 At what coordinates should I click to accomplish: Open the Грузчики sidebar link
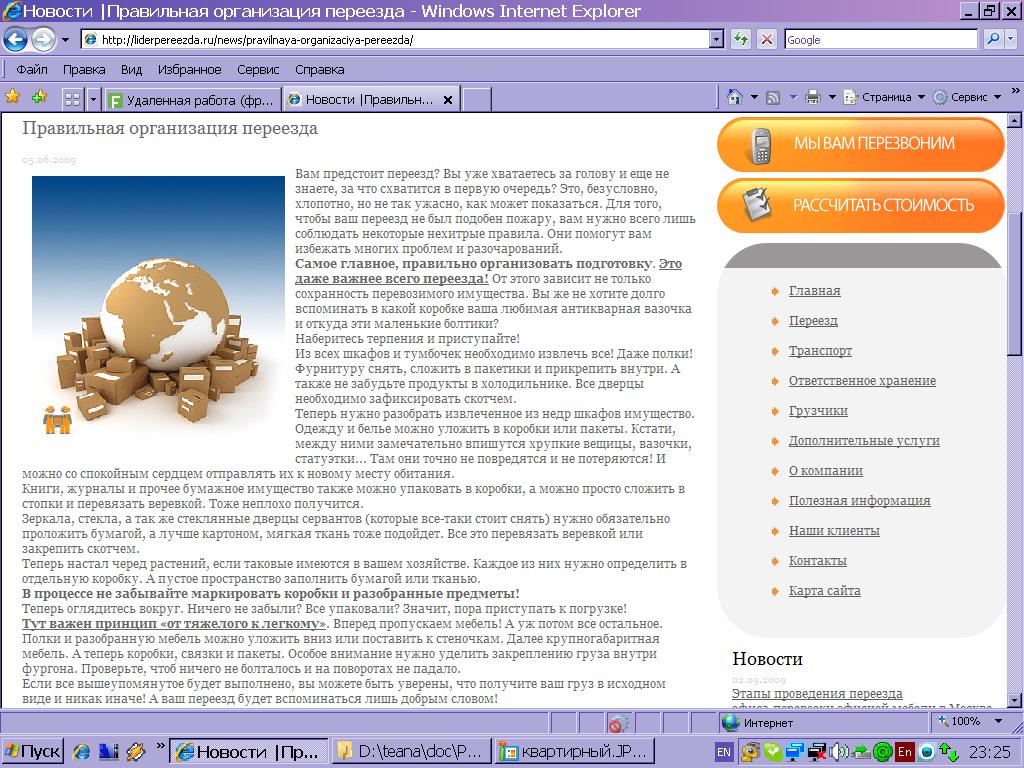click(x=817, y=411)
